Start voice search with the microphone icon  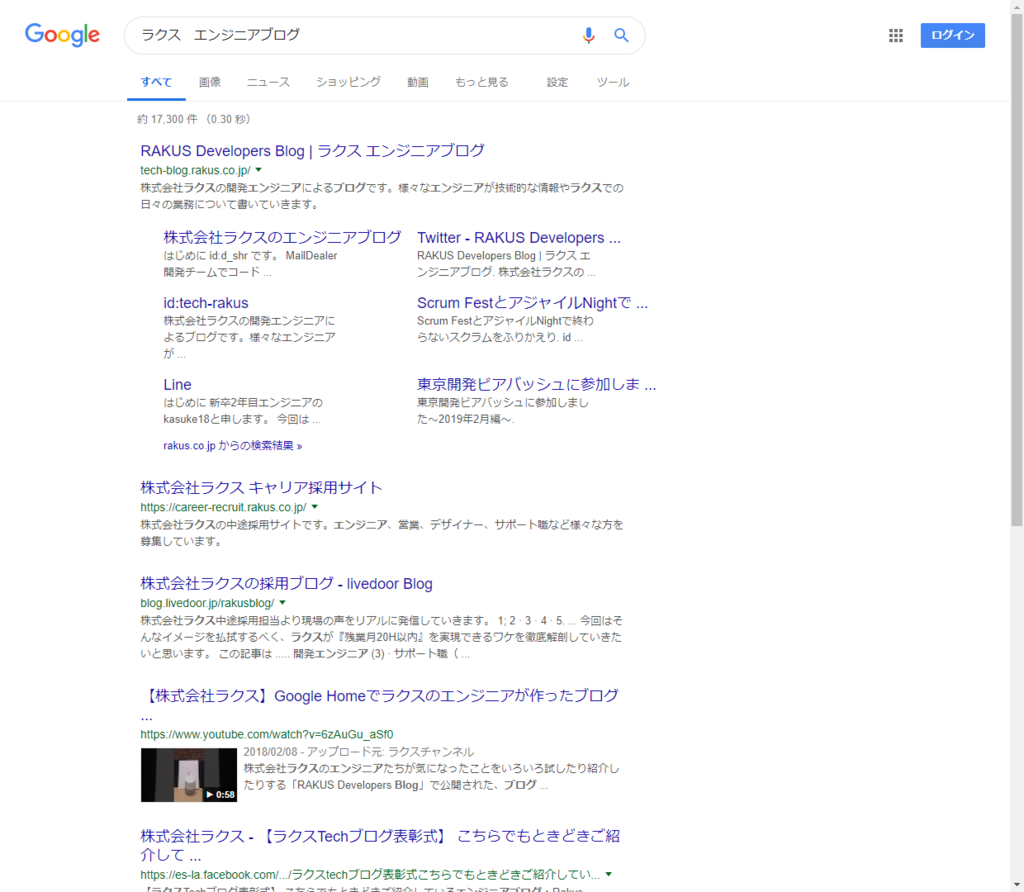pyautogui.click(x=588, y=35)
